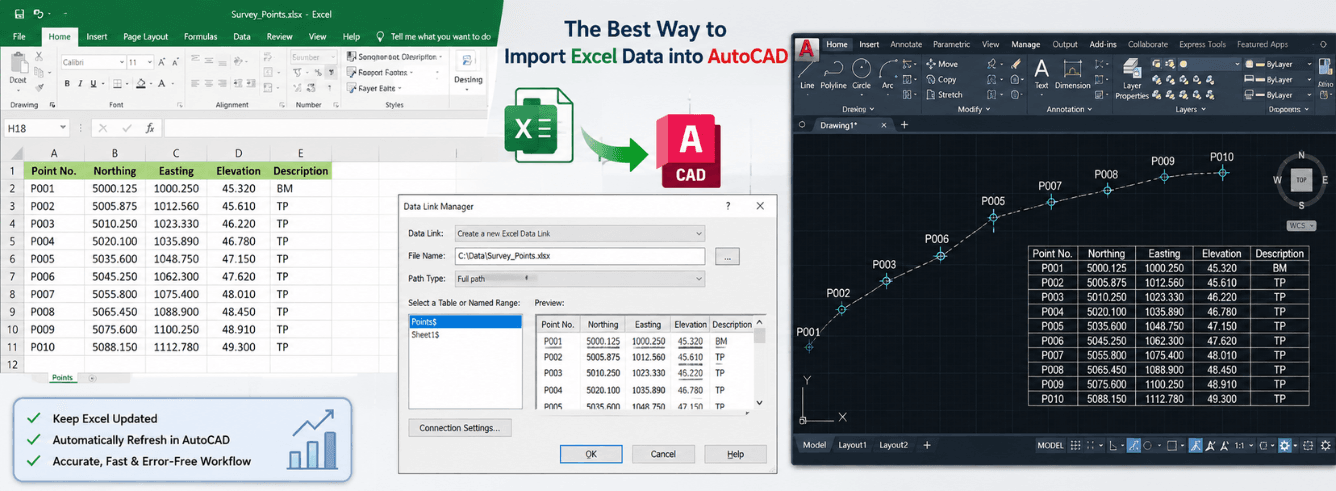This screenshot has width=1336, height=491.
Task: Click the Fill Color bucket in Excel
Action: click(142, 85)
